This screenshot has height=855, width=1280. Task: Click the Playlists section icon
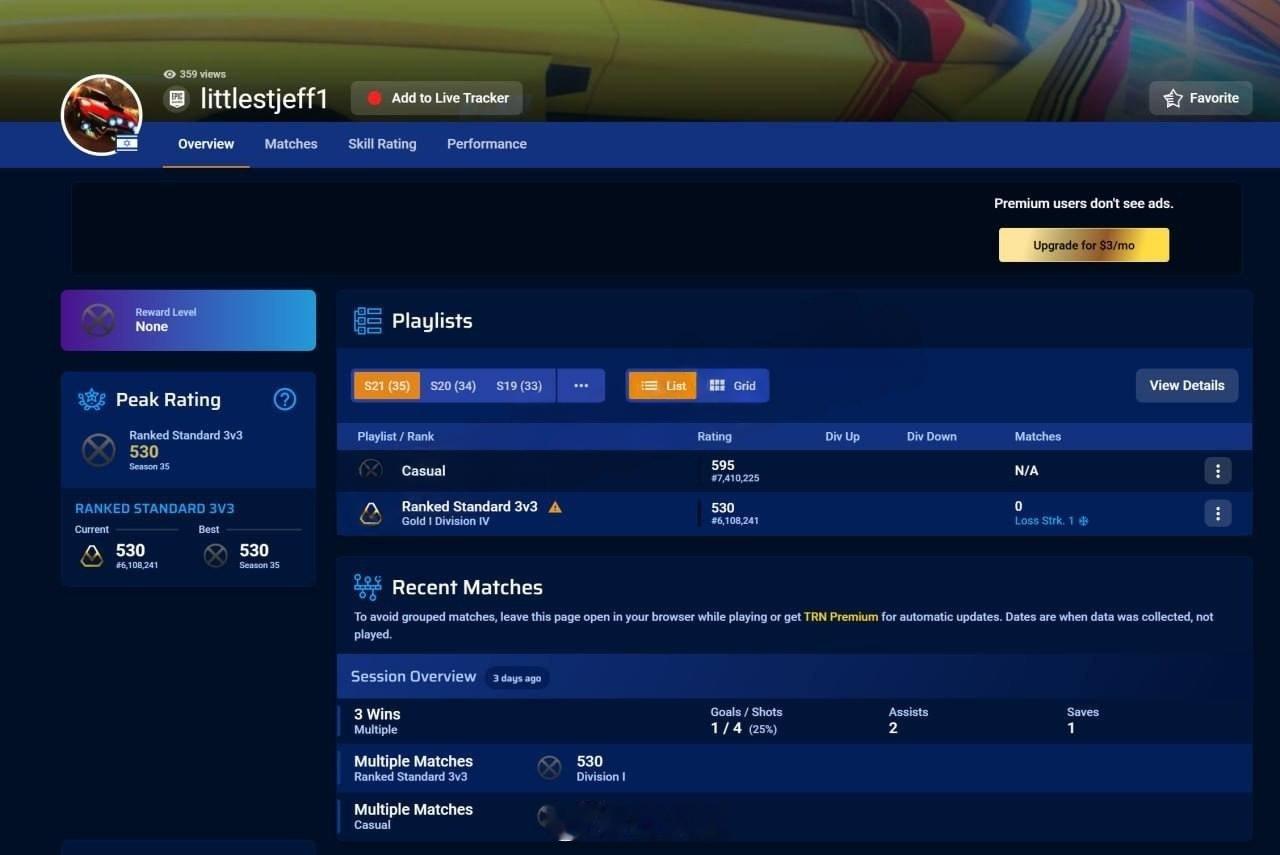point(368,321)
